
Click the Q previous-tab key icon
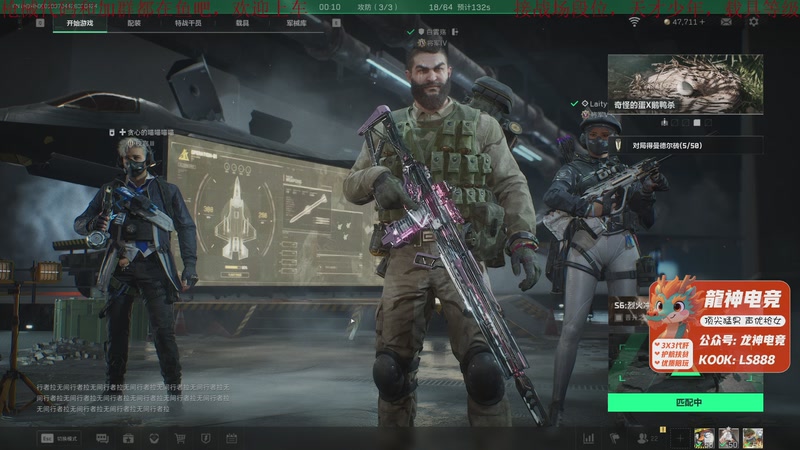40,23
